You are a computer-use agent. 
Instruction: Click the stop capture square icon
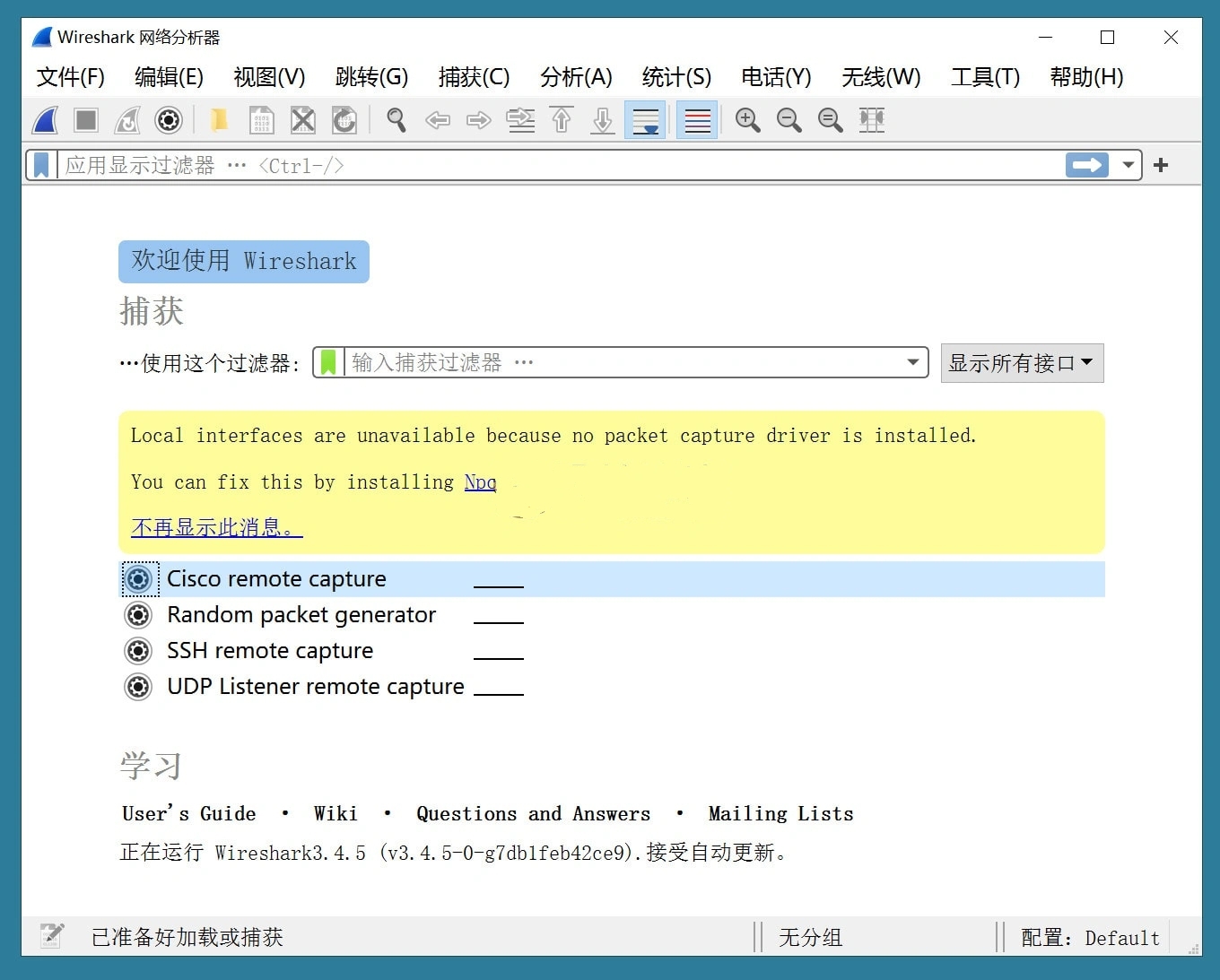tap(86, 120)
